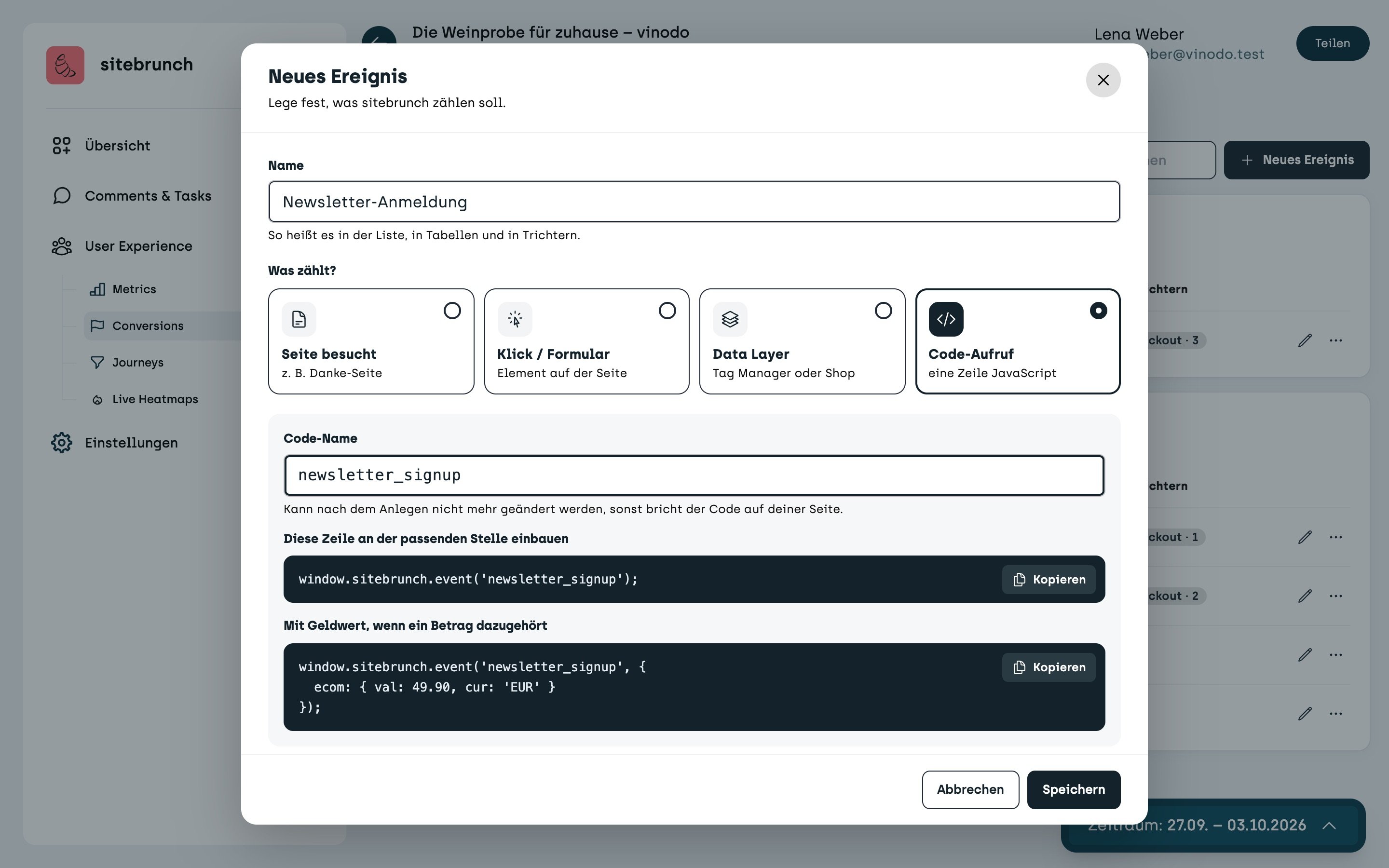
Task: Close the Neues Ereignis dialog
Action: click(1103, 80)
